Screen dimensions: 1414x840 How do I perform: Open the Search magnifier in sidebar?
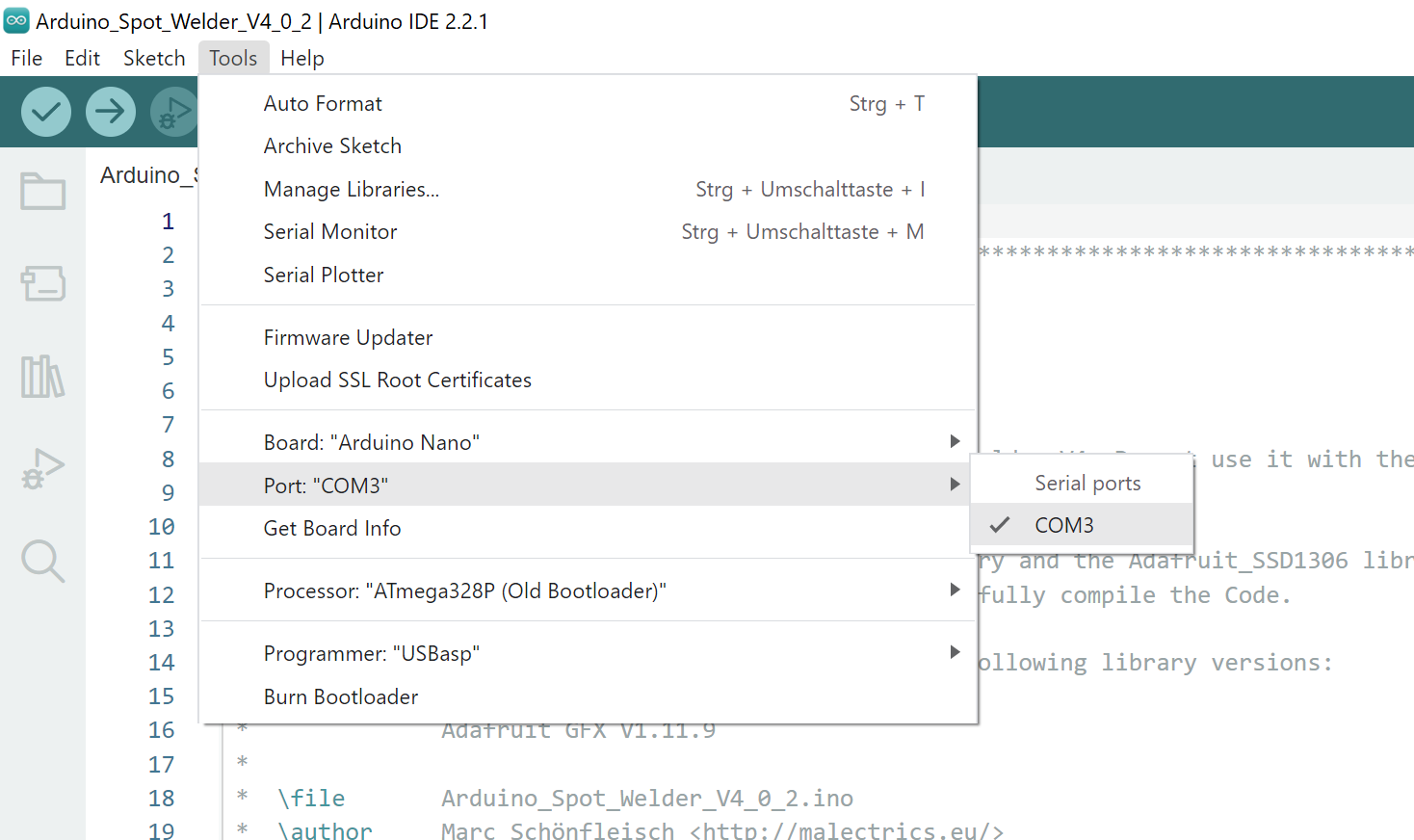pos(43,561)
